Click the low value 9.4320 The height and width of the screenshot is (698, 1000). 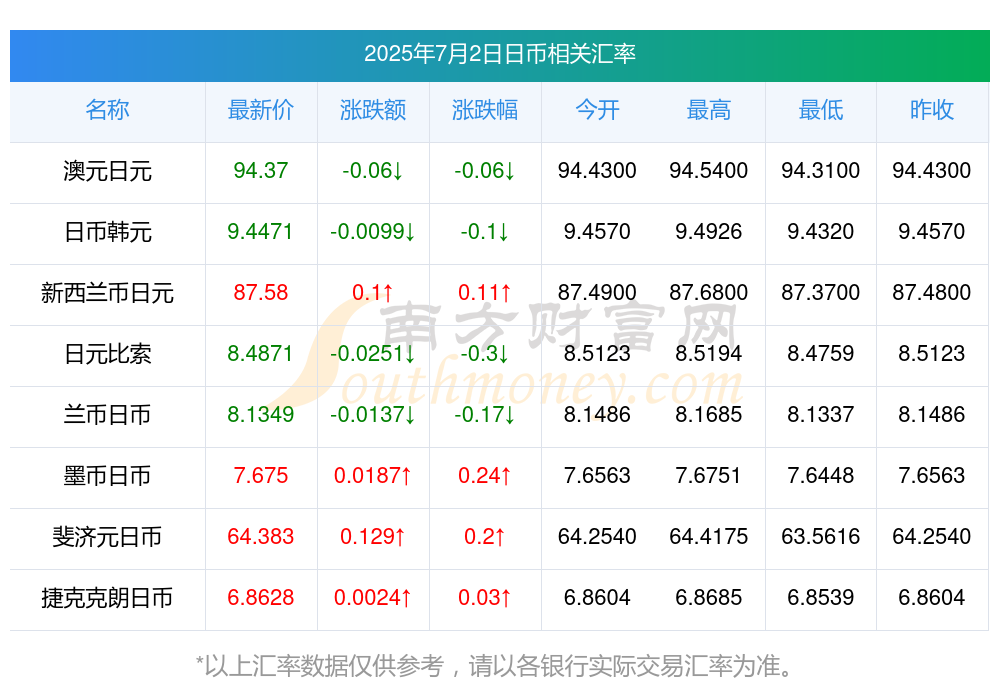[x=820, y=232]
